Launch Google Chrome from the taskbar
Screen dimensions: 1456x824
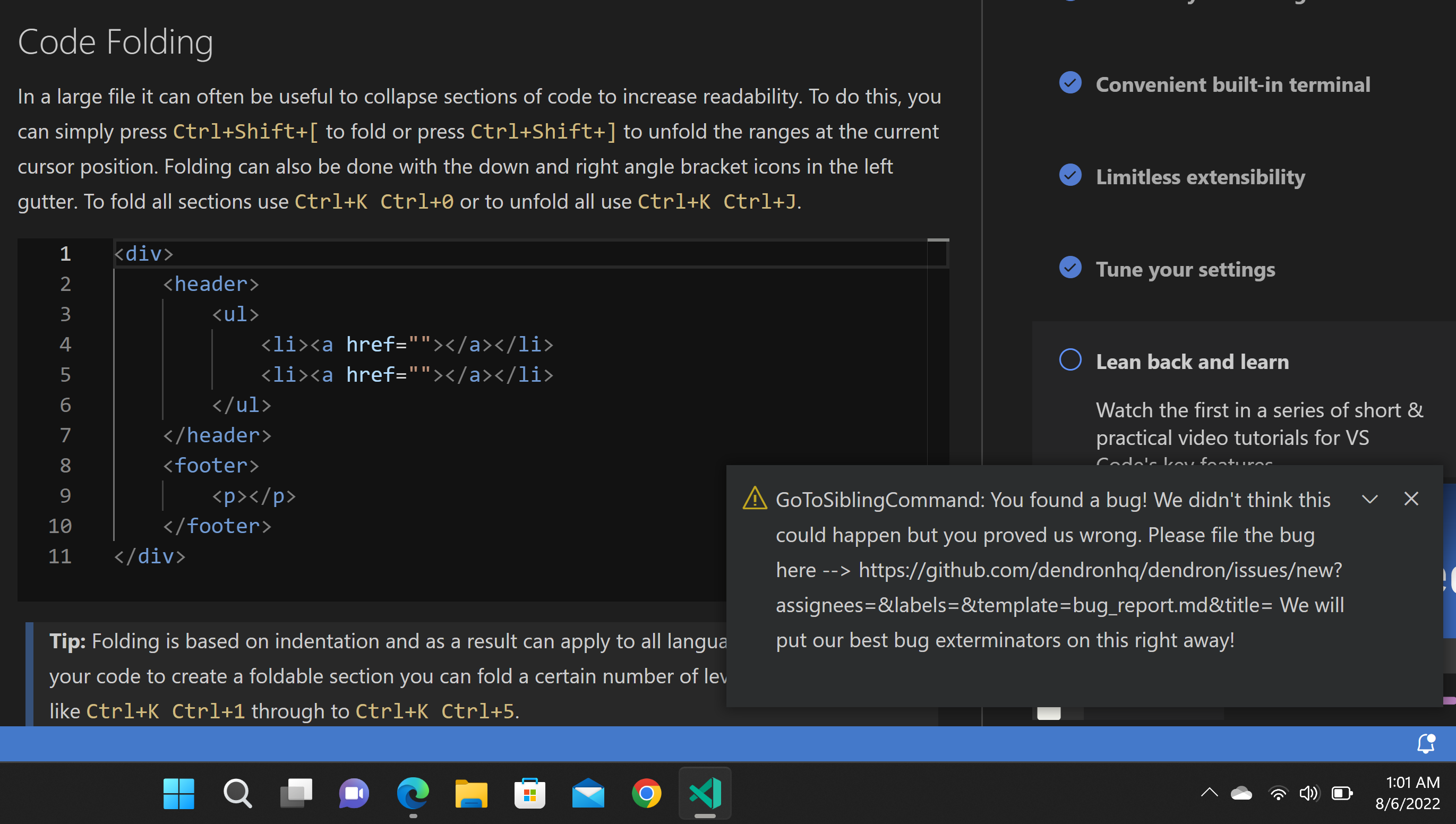pos(646,793)
